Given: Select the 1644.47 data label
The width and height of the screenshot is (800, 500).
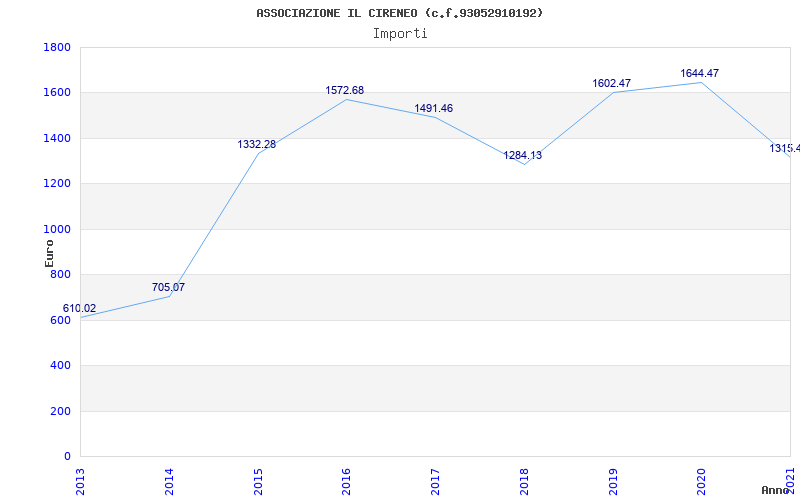Looking at the screenshot, I should tap(699, 73).
